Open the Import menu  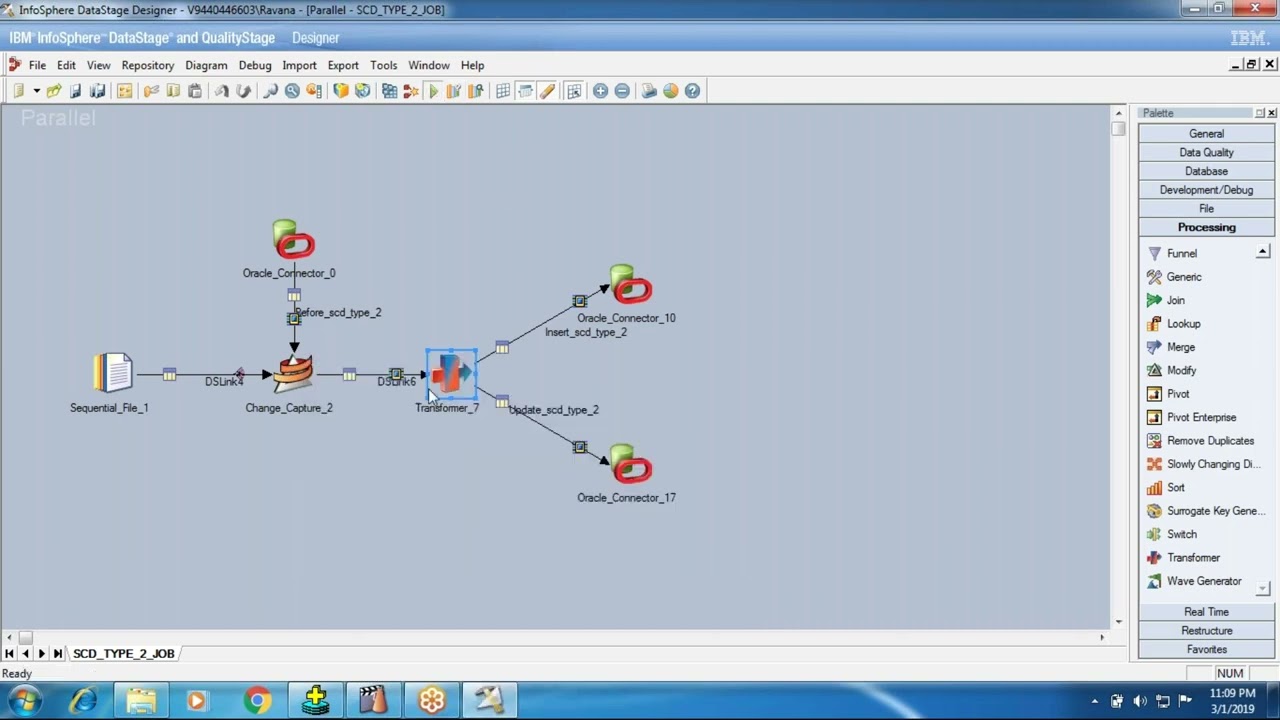click(x=299, y=65)
